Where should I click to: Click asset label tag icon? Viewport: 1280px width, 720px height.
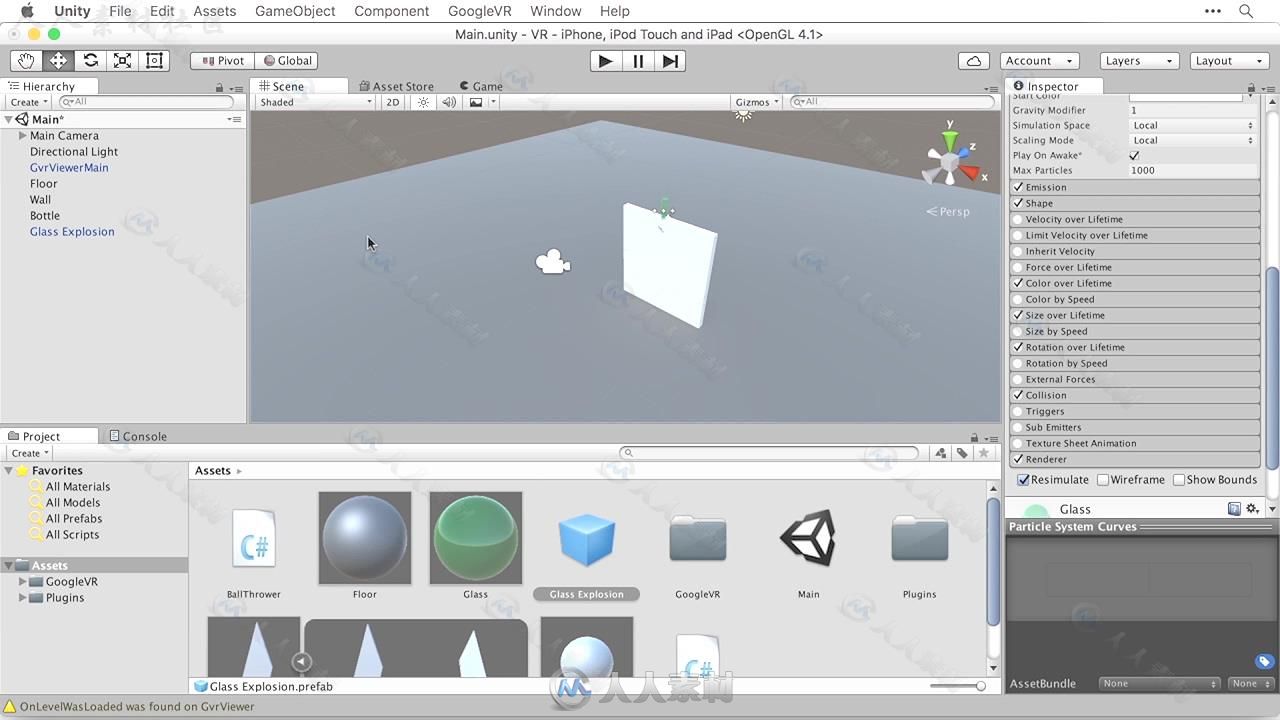point(1265,662)
